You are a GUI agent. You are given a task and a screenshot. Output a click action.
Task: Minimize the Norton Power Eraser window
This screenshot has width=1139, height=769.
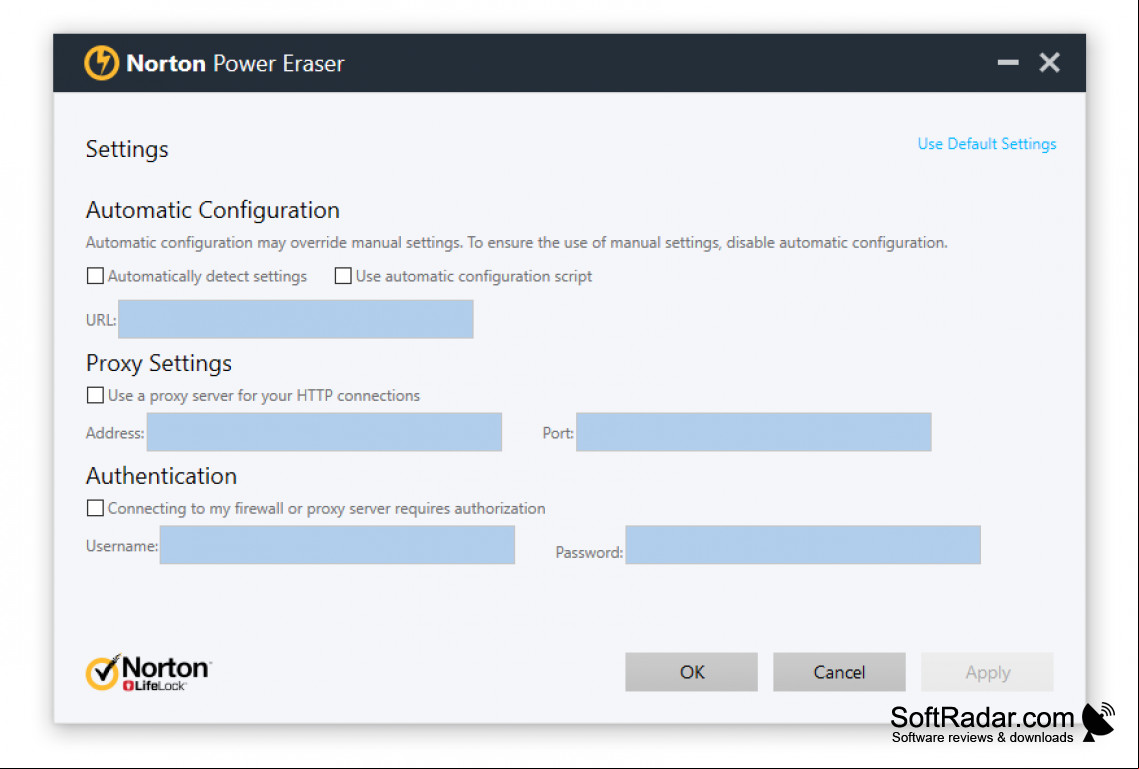[x=1008, y=62]
